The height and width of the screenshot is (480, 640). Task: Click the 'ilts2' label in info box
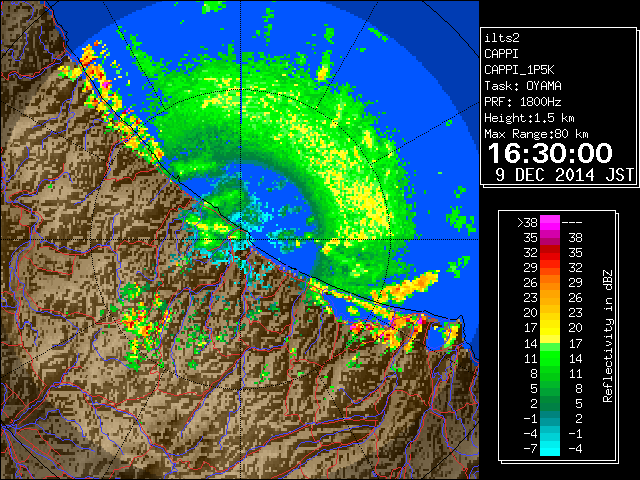point(502,38)
